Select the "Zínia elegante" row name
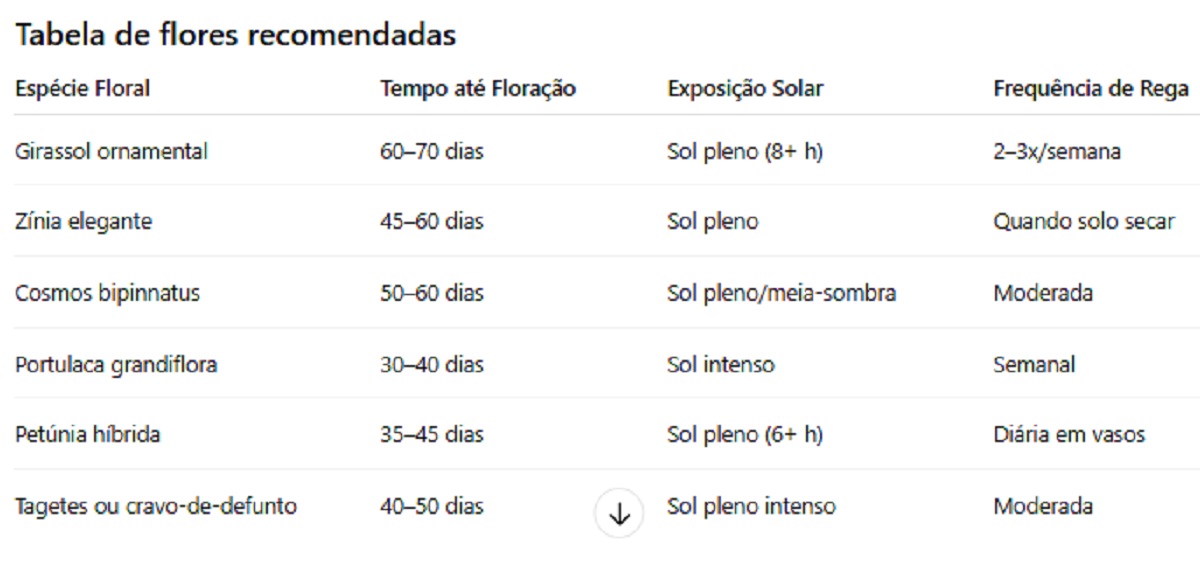This screenshot has width=1200, height=568. click(x=83, y=222)
